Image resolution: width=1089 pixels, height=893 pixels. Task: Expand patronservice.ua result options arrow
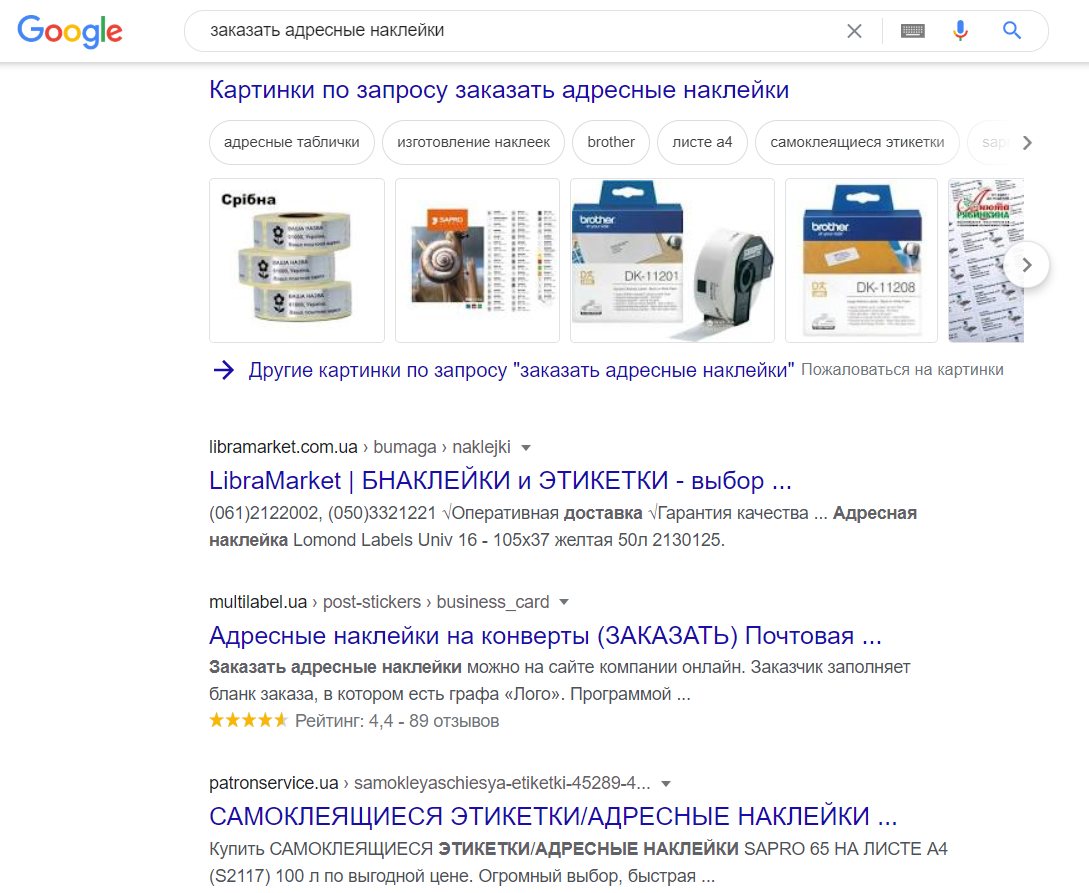point(666,784)
